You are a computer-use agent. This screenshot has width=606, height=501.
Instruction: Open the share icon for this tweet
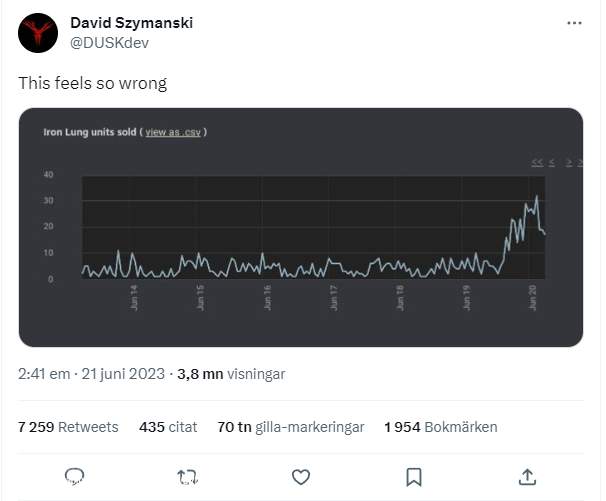coord(527,476)
